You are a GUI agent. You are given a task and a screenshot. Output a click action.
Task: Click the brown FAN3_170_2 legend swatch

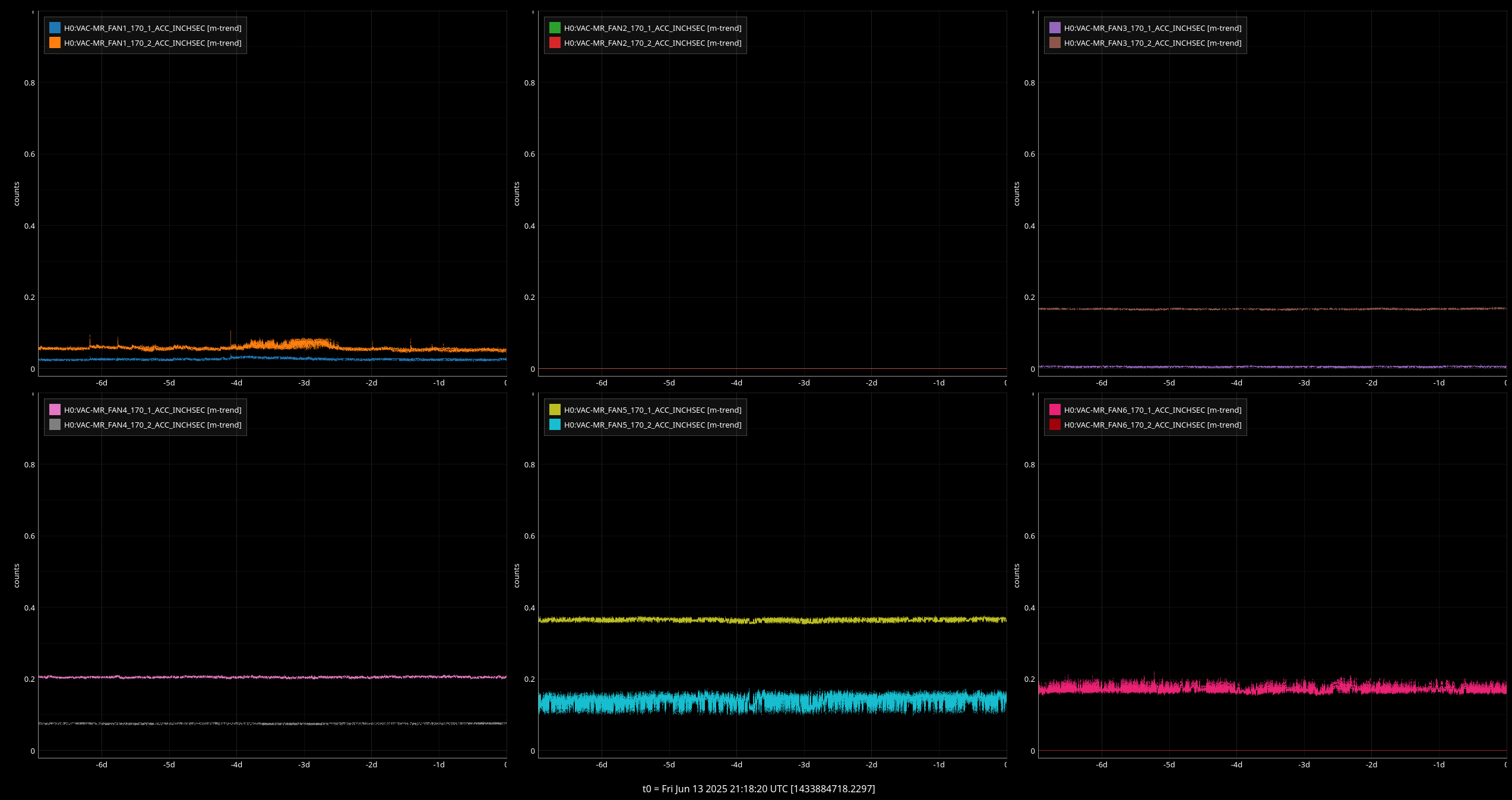(1055, 43)
